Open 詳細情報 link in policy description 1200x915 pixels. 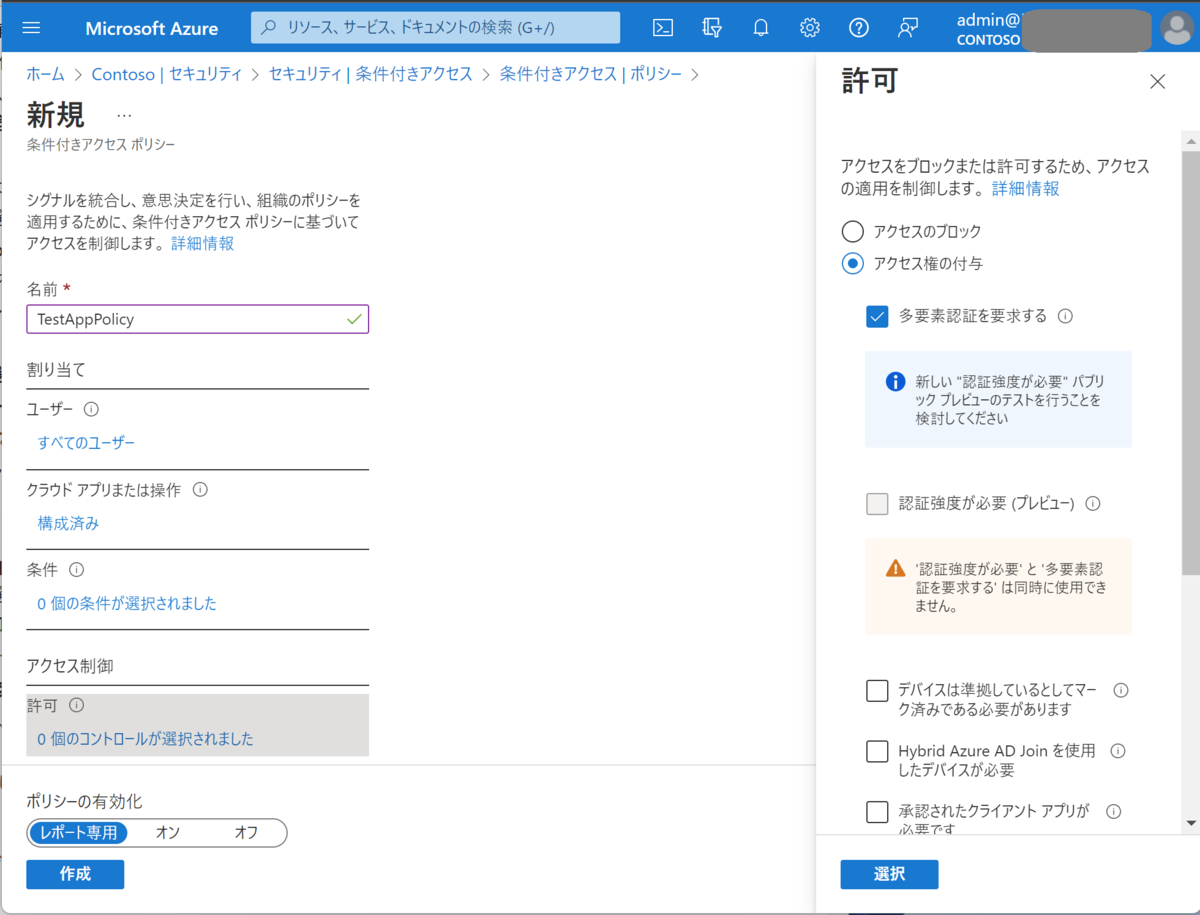[203, 243]
